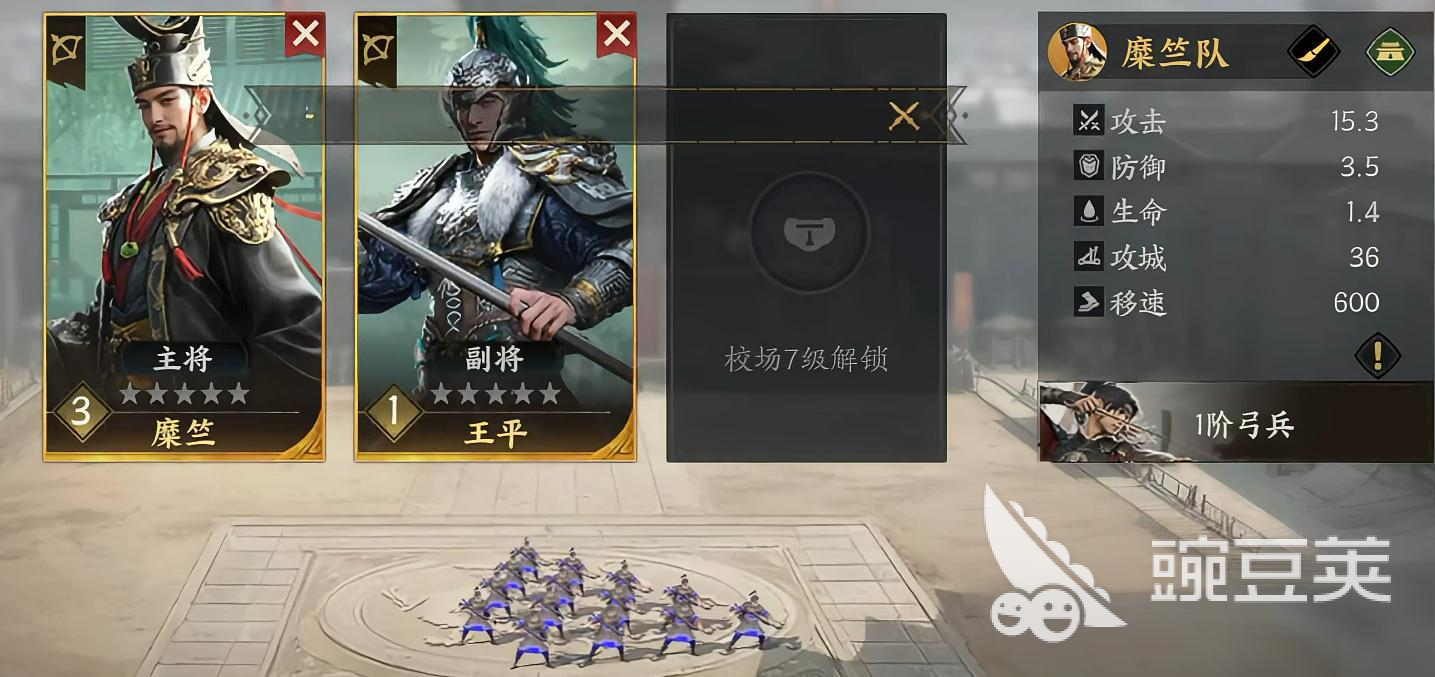Select the 1阶弓兵 troop button
This screenshot has height=677, width=1435.
(1236, 422)
